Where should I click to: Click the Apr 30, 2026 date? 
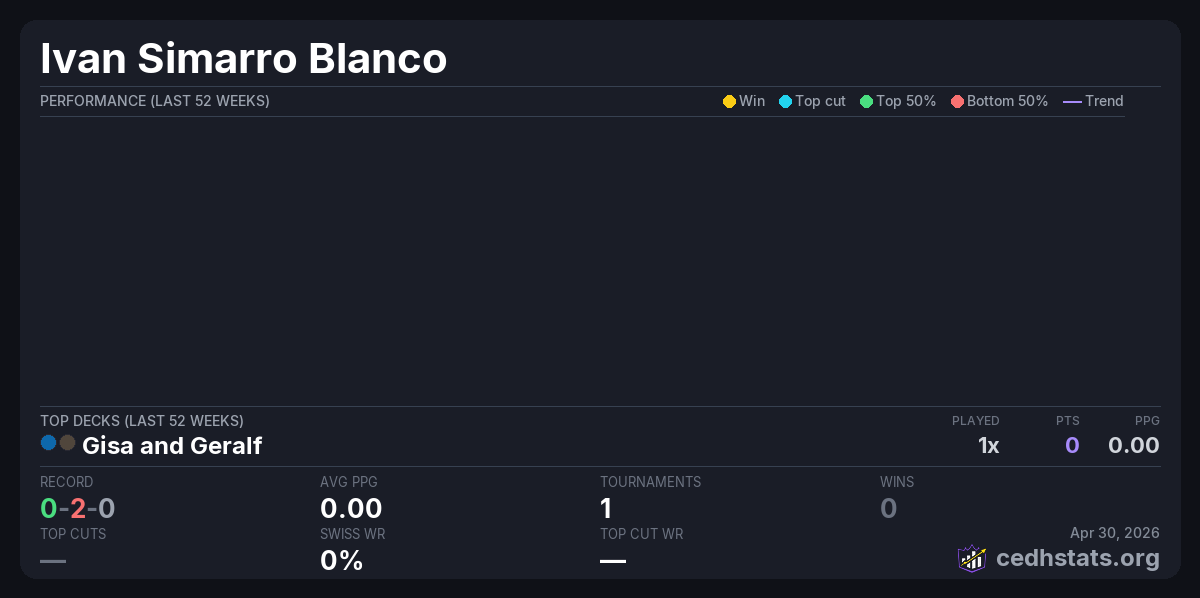click(1114, 533)
